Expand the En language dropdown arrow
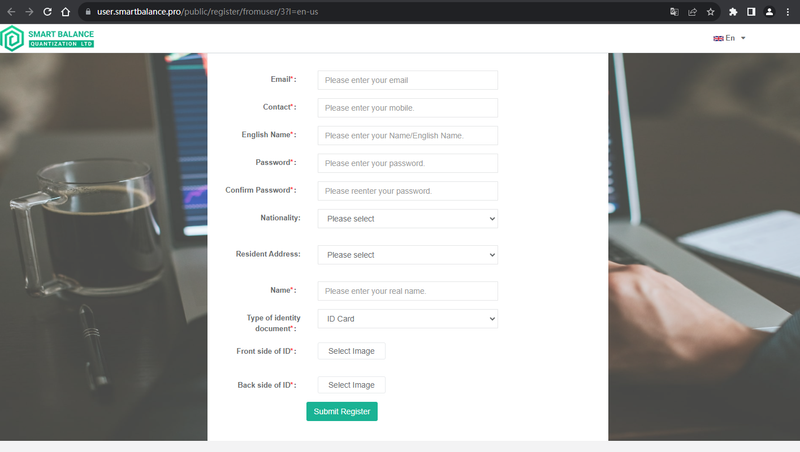 743,38
